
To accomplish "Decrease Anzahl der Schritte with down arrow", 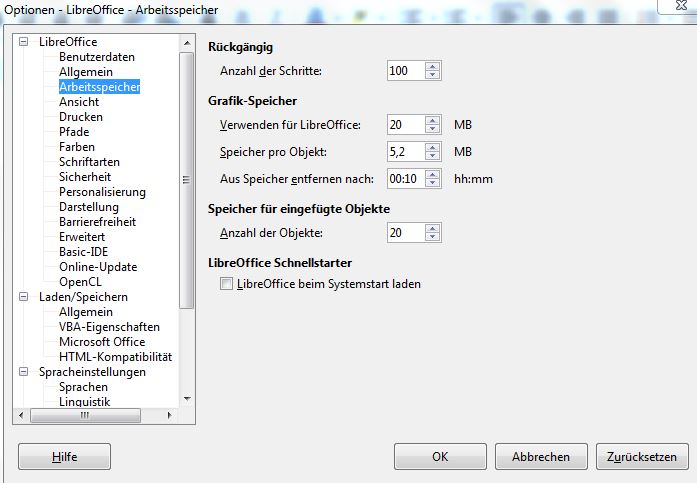I will tap(433, 75).
